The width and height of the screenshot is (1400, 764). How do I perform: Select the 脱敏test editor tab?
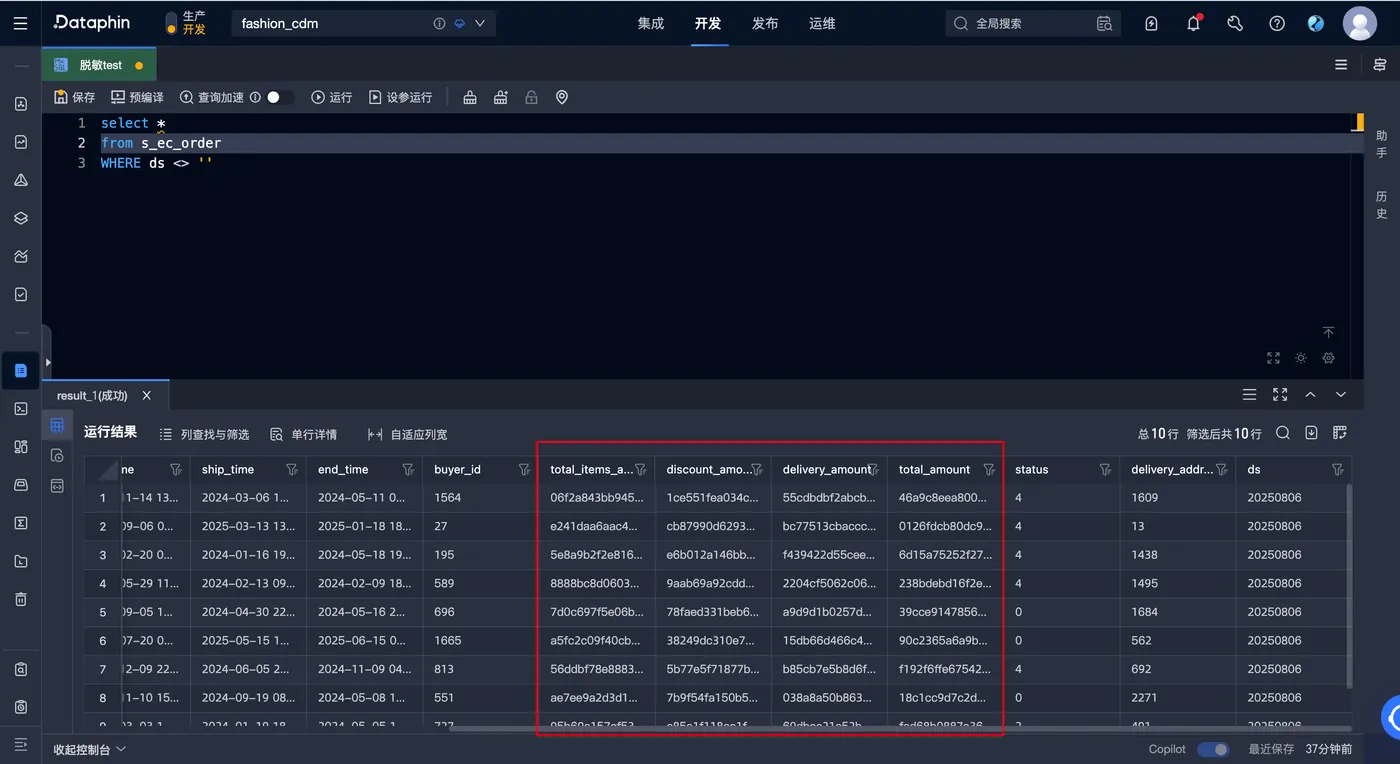point(98,65)
